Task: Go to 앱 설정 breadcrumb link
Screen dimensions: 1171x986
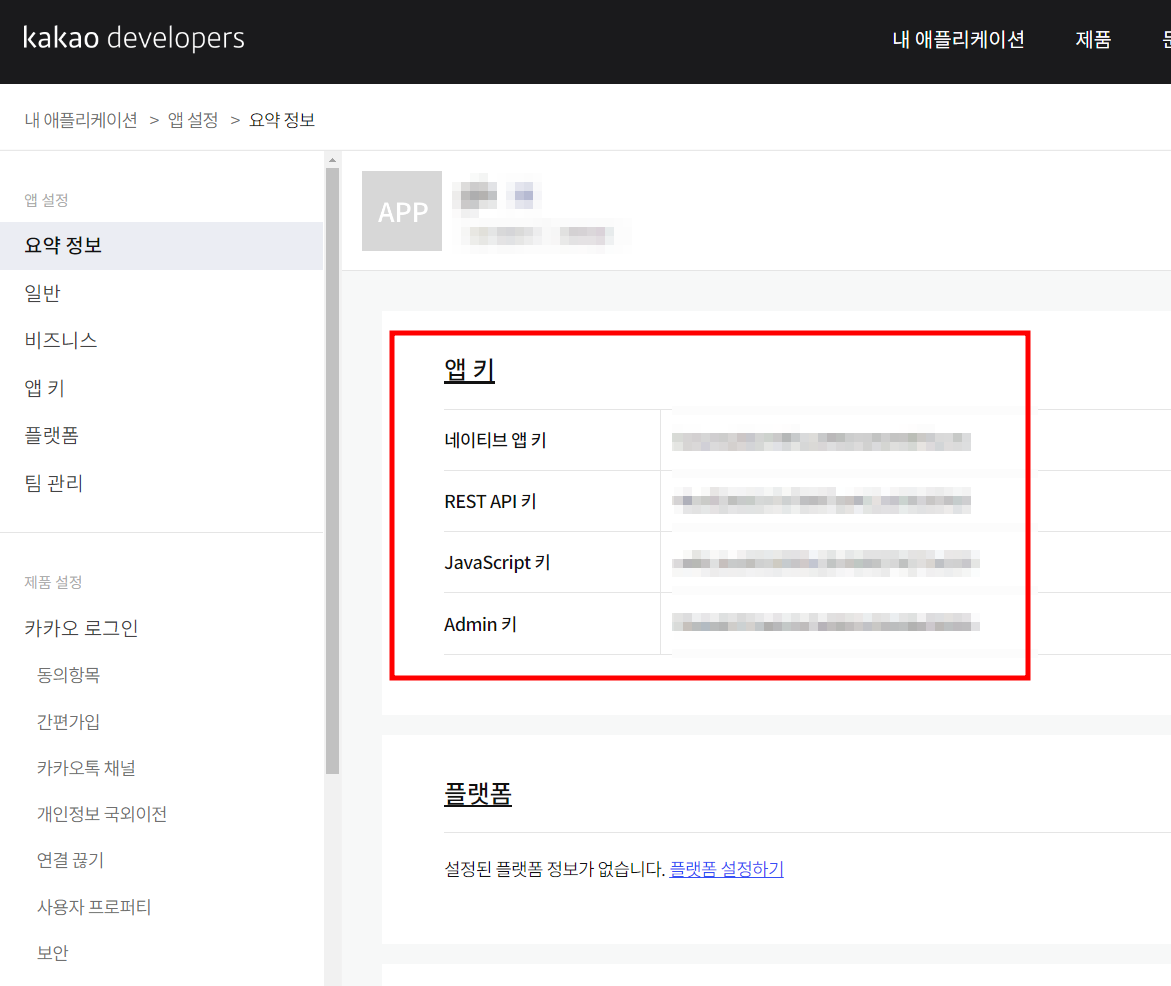Action: [x=193, y=120]
